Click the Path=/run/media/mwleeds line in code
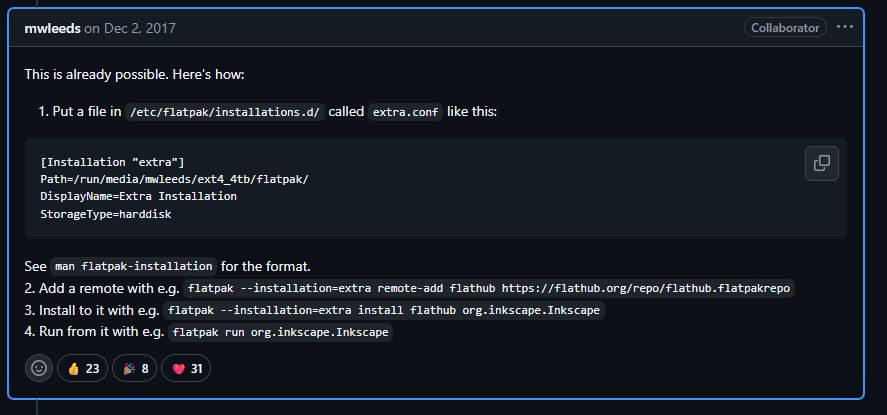Screen dimensions: 887x415 pyautogui.click(x=174, y=179)
